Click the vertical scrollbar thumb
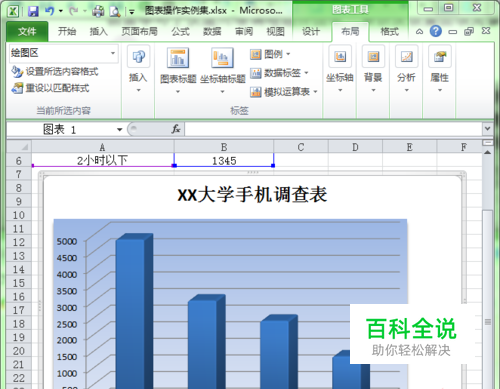Screen dimensions: 500x389 coord(488,300)
